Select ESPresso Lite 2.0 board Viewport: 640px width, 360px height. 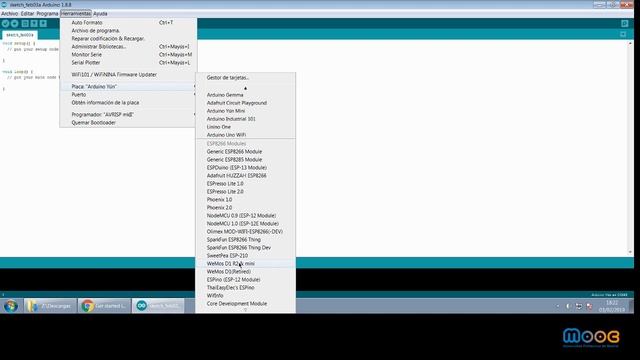tap(245, 191)
